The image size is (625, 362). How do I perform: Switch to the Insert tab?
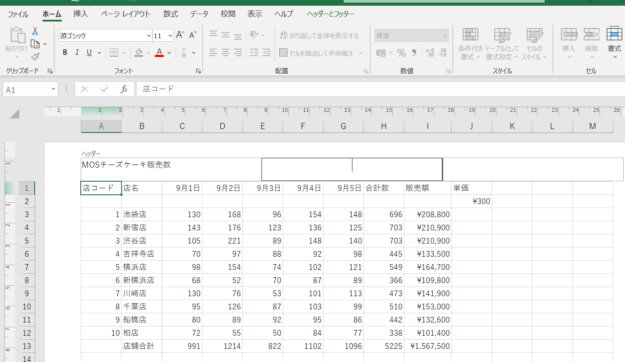[x=81, y=14]
